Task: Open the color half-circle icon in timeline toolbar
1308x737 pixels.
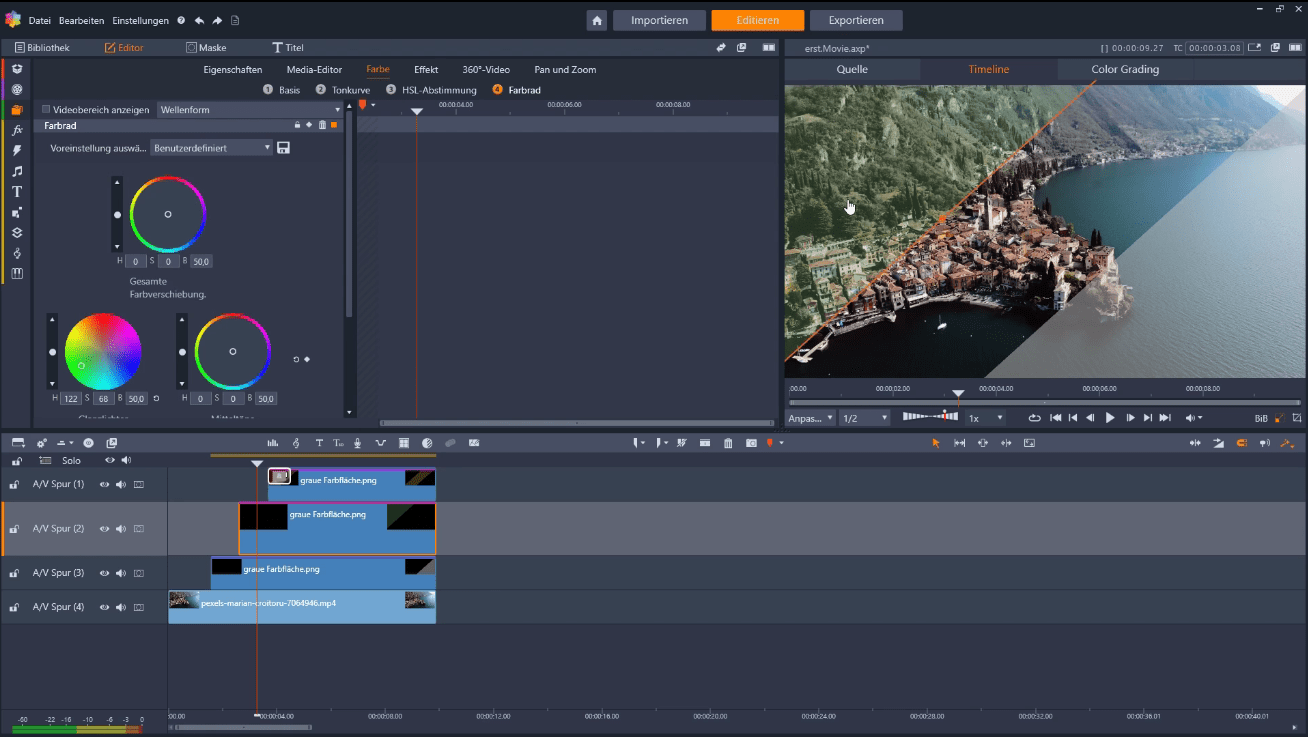Action: pos(427,443)
